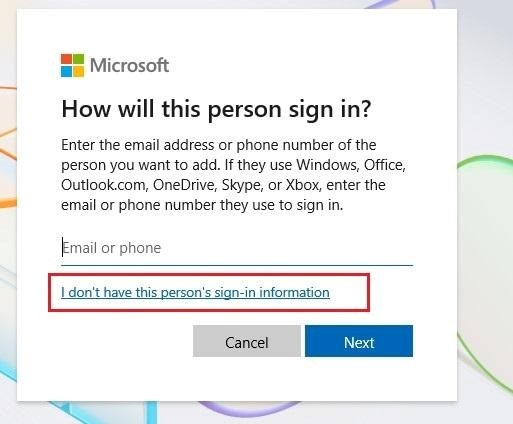Click the orange stripe on left wallpaper

(x=8, y=202)
